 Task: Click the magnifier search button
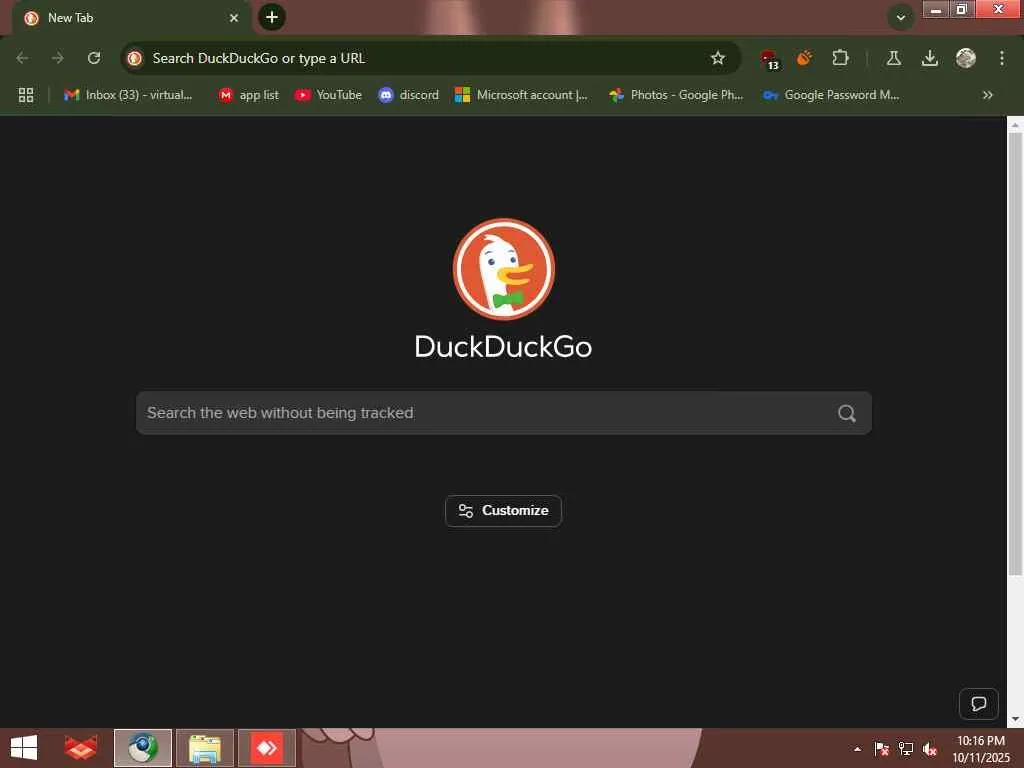(847, 413)
